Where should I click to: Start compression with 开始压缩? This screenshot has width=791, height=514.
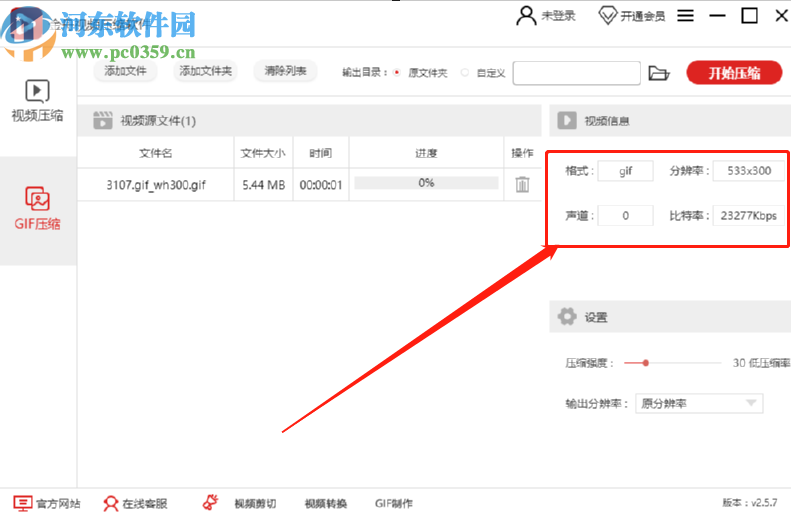pyautogui.click(x=734, y=73)
